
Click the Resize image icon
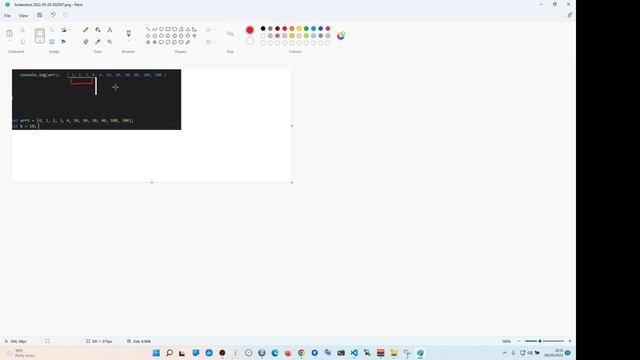pos(52,42)
